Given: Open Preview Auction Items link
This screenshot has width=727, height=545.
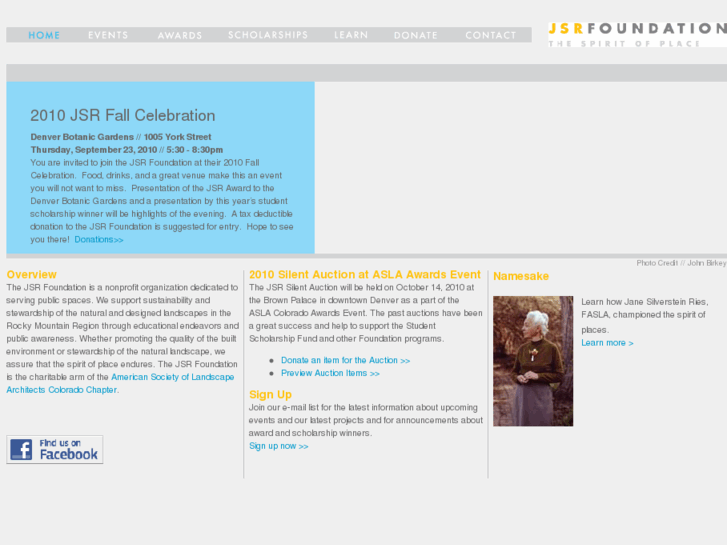Looking at the screenshot, I should [330, 373].
